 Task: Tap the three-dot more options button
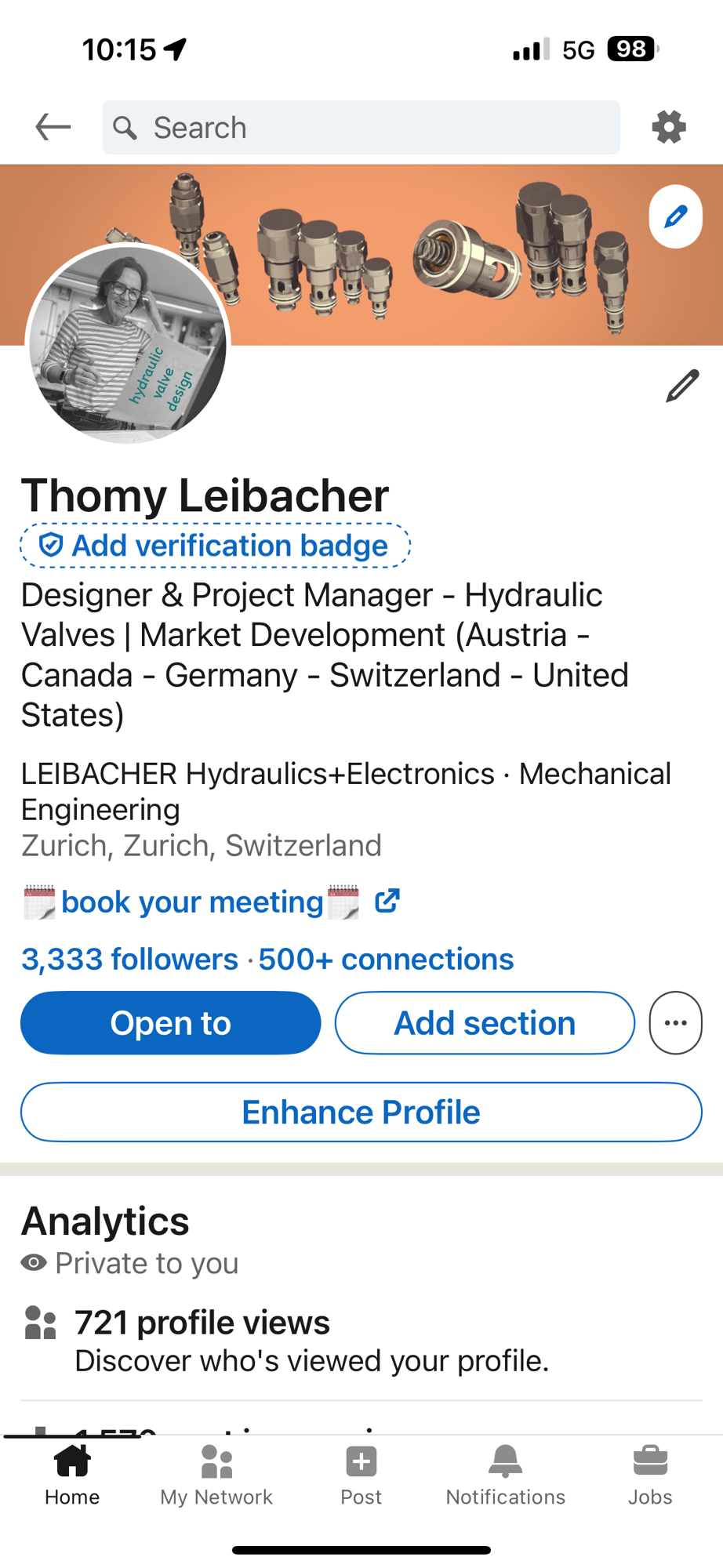(x=675, y=1023)
